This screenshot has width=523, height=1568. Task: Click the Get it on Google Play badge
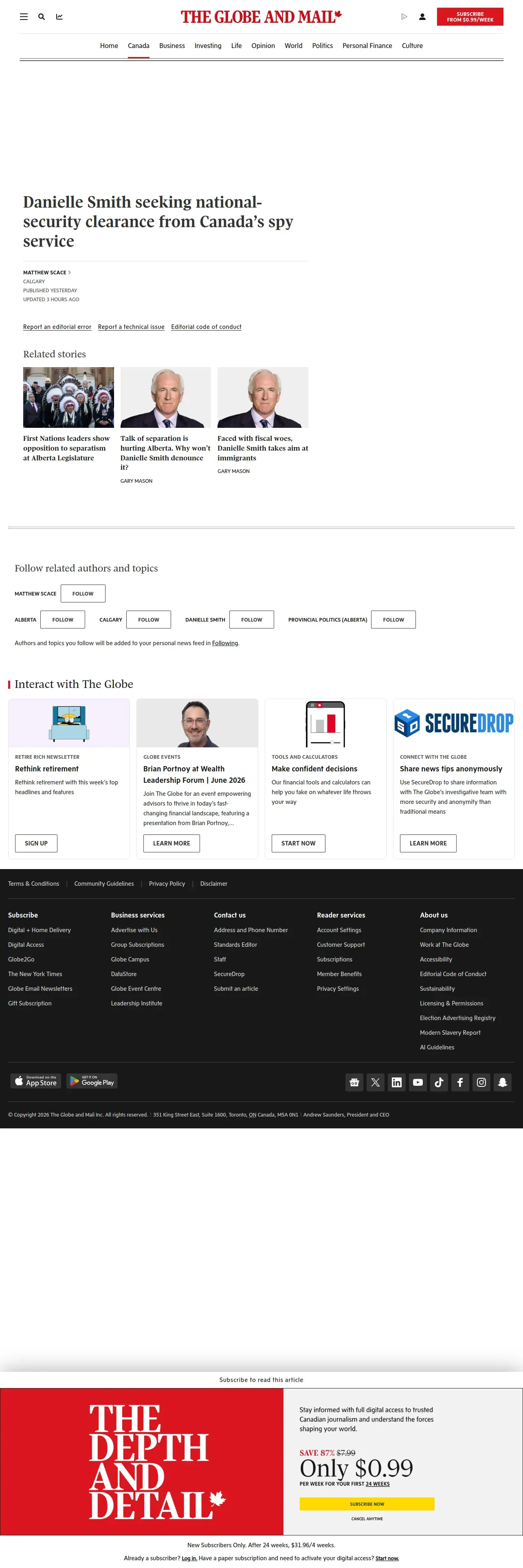[x=92, y=1080]
